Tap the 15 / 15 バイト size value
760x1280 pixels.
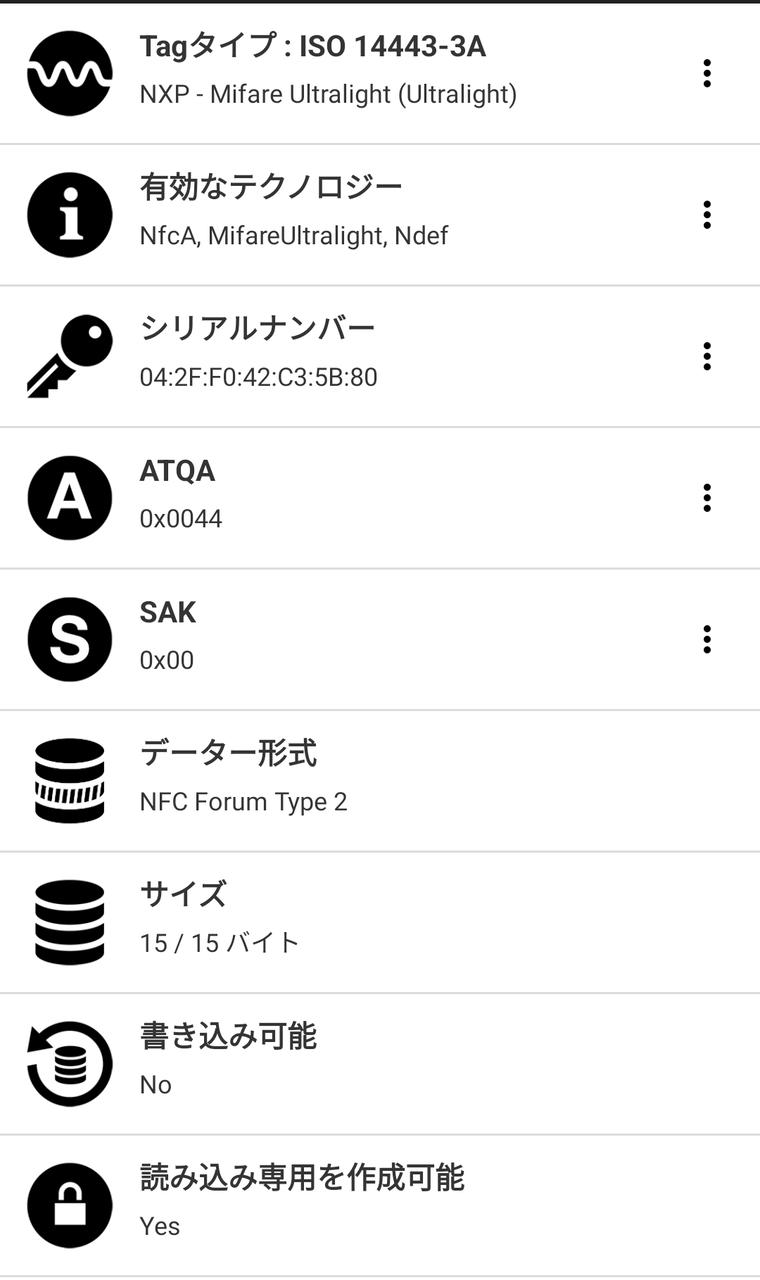coord(219,943)
